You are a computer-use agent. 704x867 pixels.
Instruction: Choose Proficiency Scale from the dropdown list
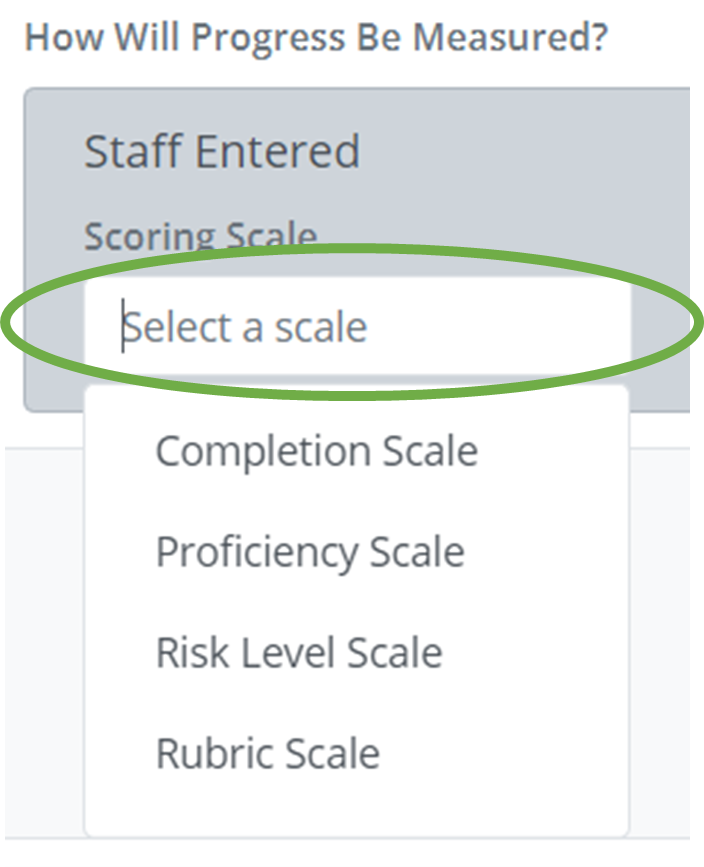tap(310, 552)
